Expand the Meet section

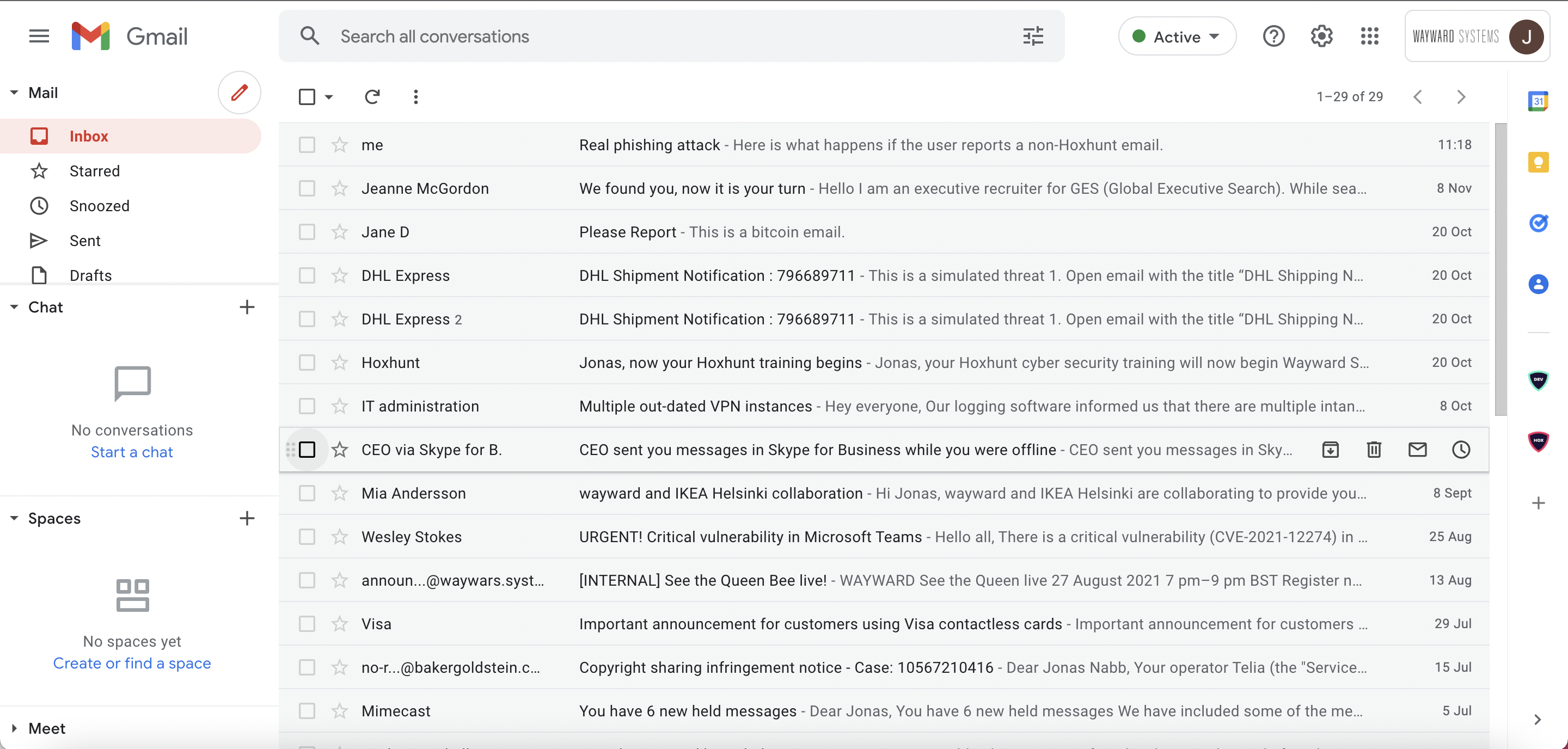[14, 728]
